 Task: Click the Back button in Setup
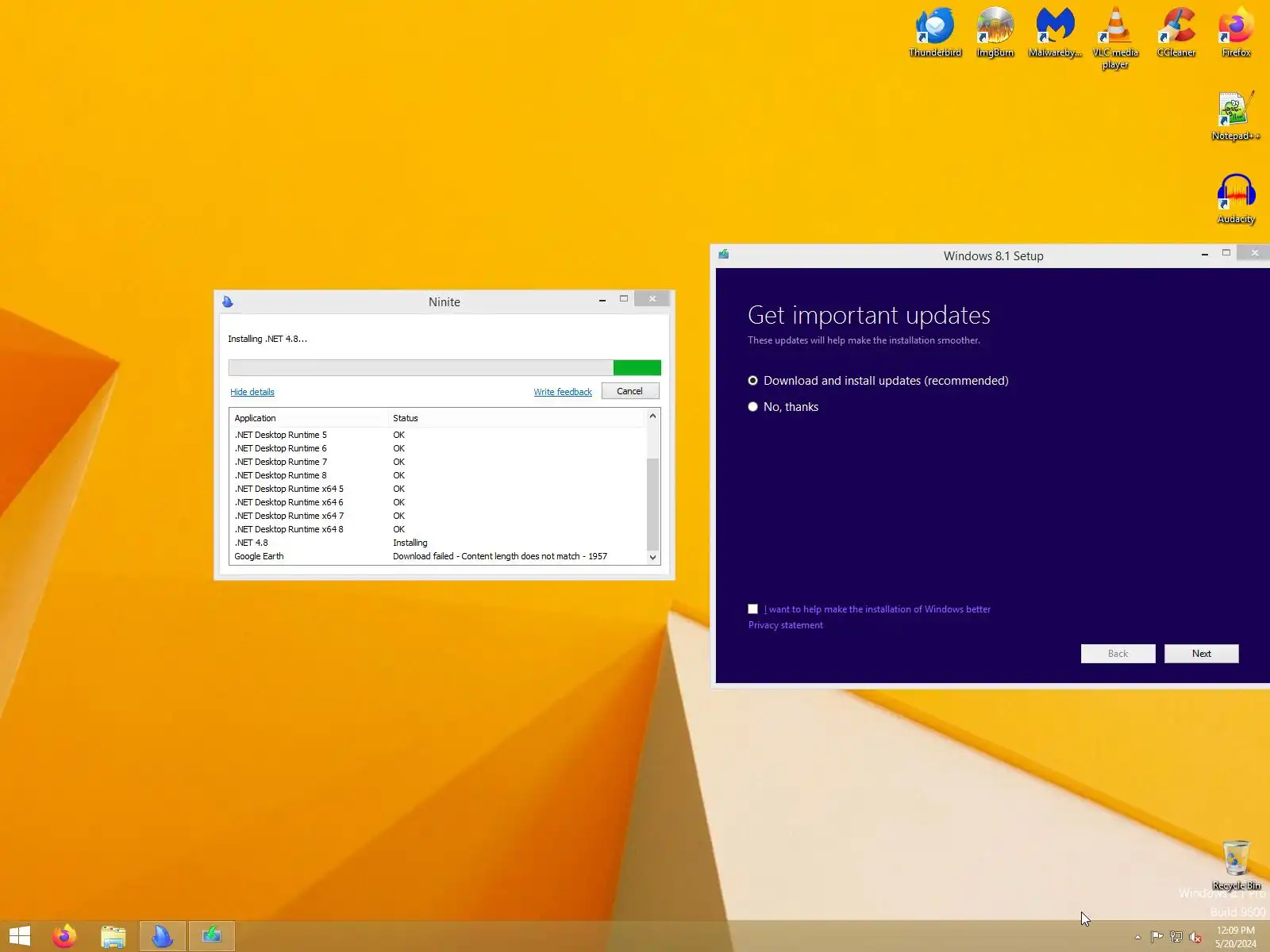(1118, 654)
